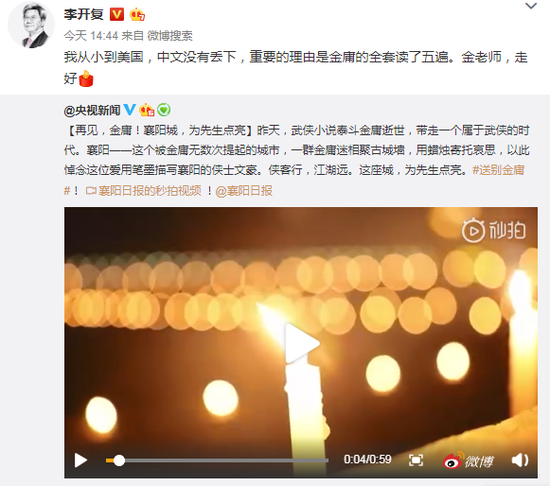Mute the video with speaker icon
Screen dimensions: 550x486
click(520, 460)
